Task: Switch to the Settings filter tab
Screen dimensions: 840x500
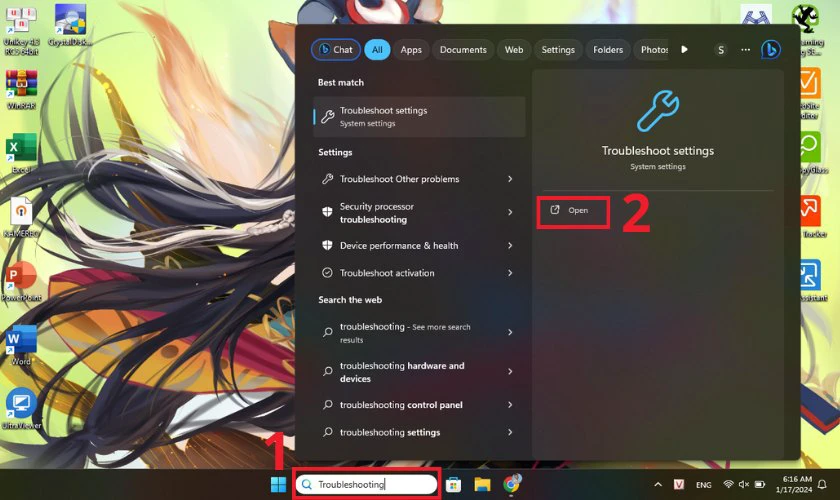Action: pos(558,50)
